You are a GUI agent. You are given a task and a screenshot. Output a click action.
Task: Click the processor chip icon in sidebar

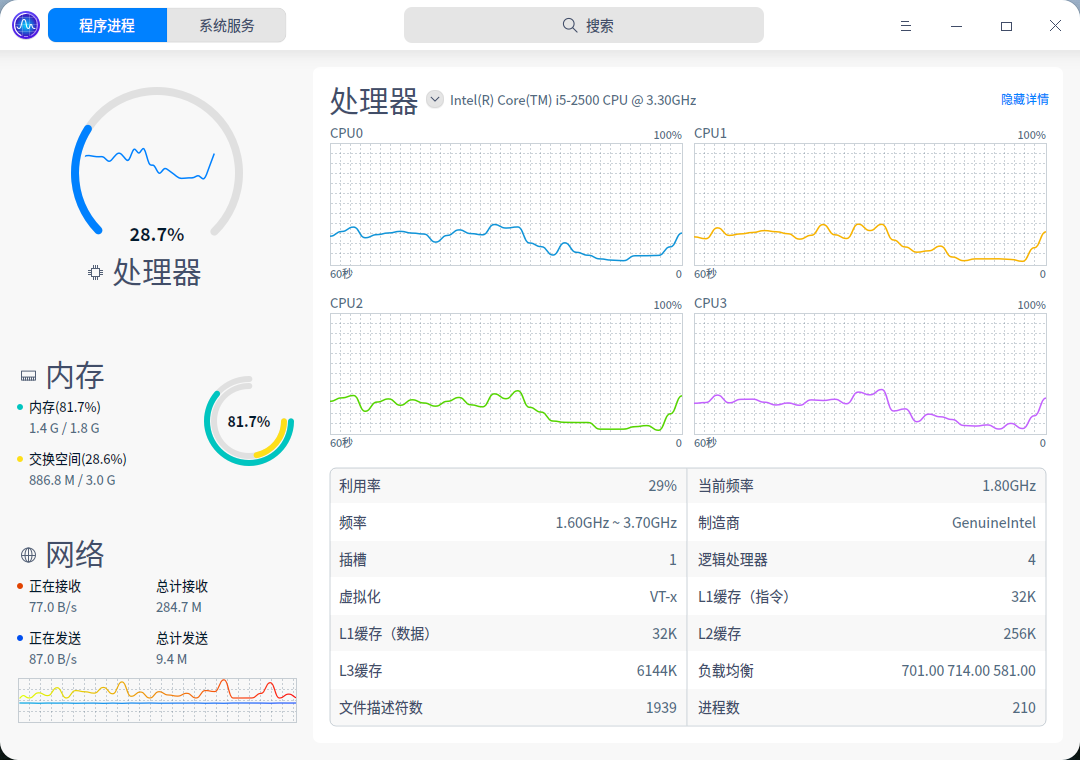click(x=95, y=272)
